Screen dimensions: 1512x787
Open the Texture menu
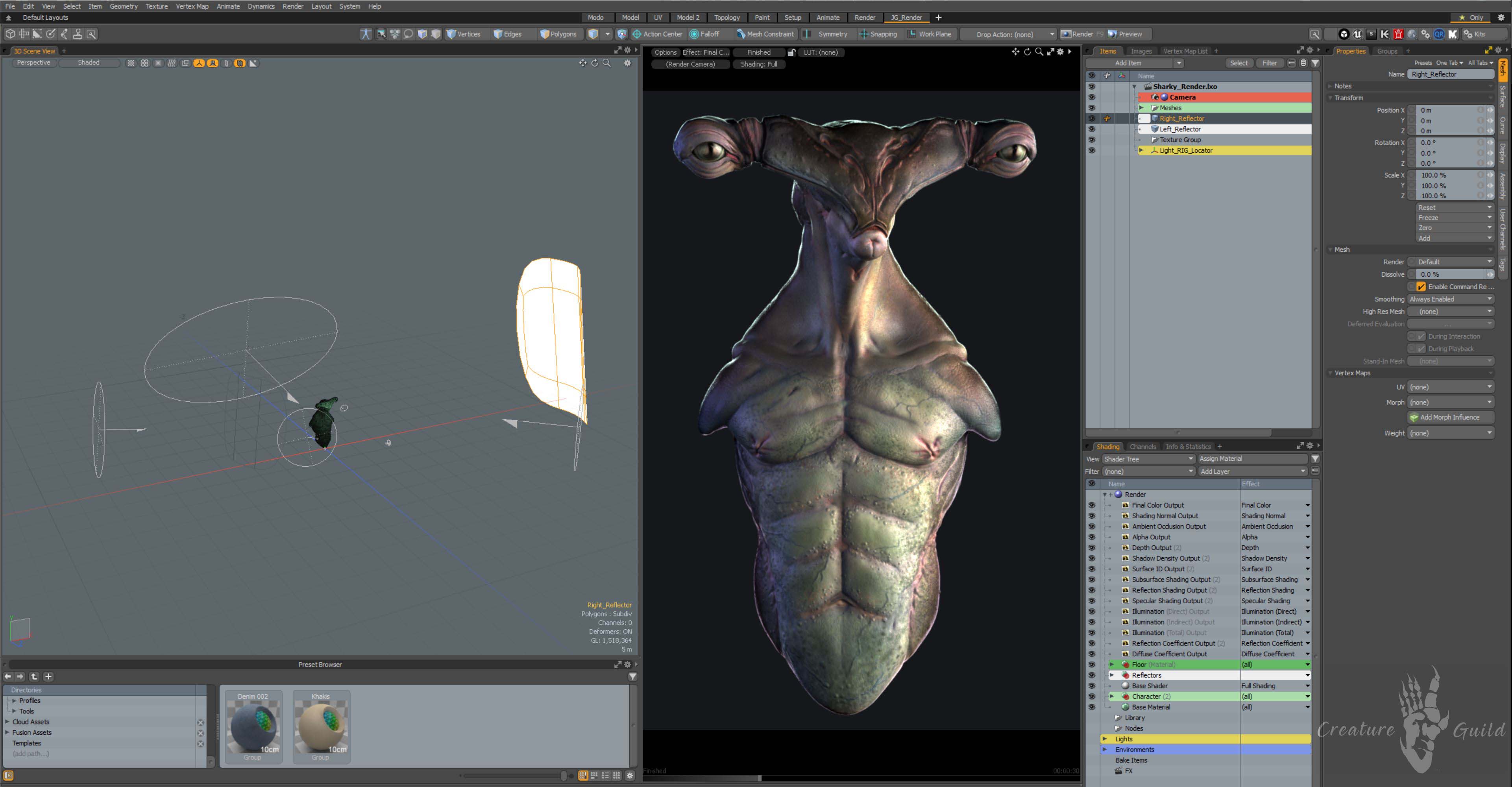pyautogui.click(x=157, y=6)
